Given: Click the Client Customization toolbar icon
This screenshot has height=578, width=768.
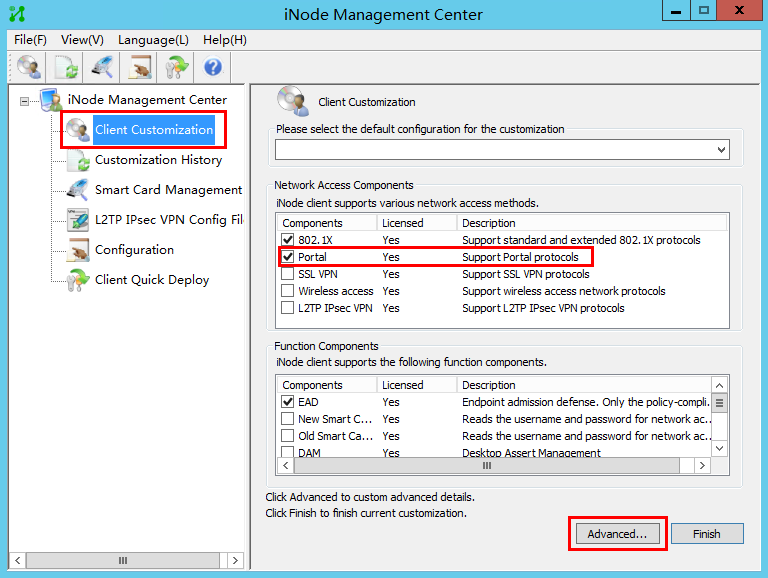Looking at the screenshot, I should (28, 67).
